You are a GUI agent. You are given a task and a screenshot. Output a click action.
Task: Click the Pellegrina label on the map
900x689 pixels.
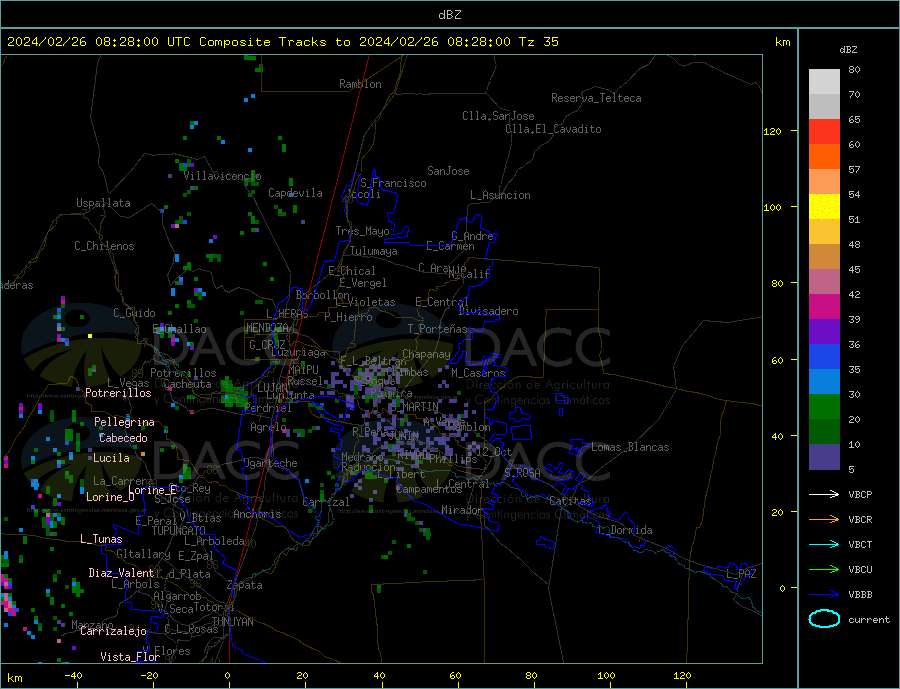coord(125,423)
